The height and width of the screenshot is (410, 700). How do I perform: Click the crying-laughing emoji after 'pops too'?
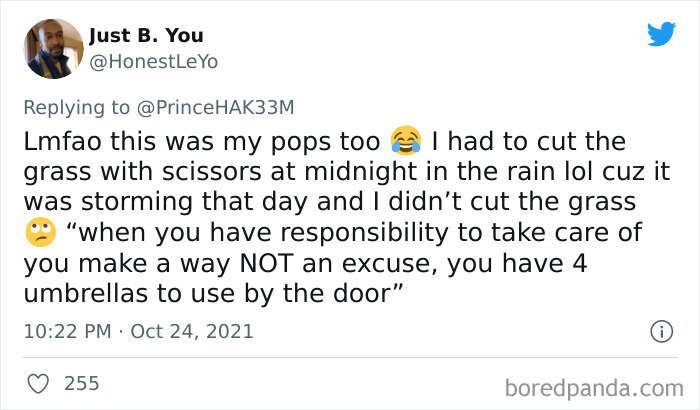click(x=406, y=138)
